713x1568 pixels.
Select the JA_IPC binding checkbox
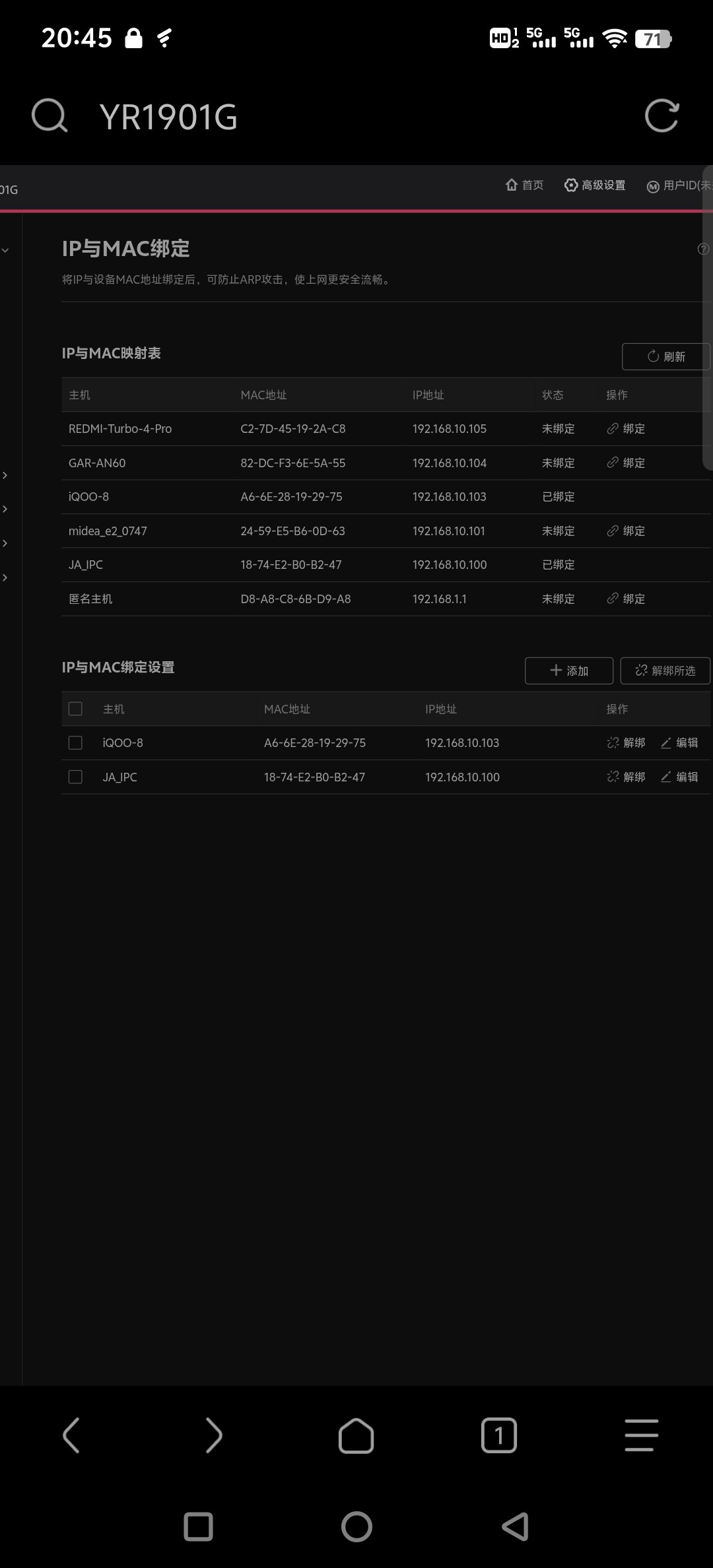[75, 777]
